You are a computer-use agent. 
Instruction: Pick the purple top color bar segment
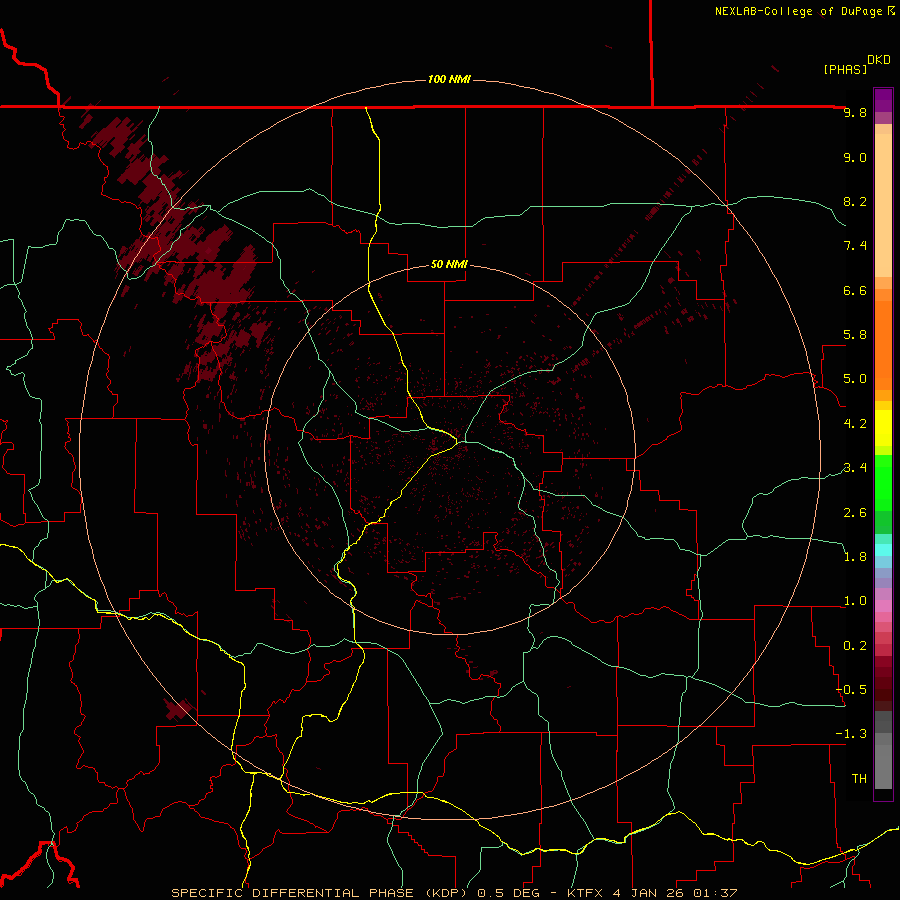pyautogui.click(x=883, y=100)
